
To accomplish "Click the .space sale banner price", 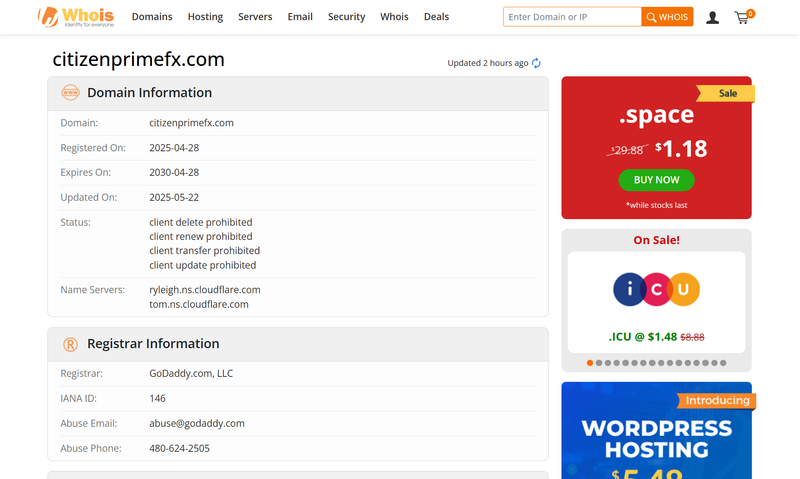I will (x=681, y=149).
